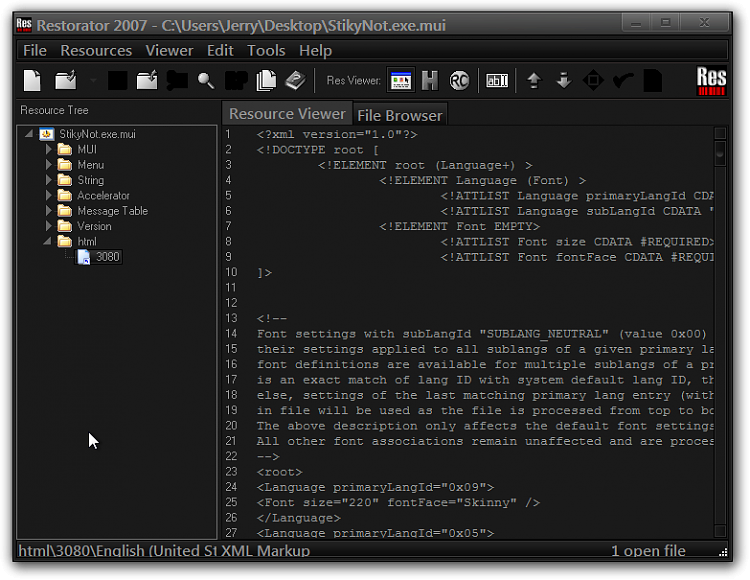Click line '<Language primaryLangId="0x09">'
Screen dimensions: 750x580
coord(375,487)
